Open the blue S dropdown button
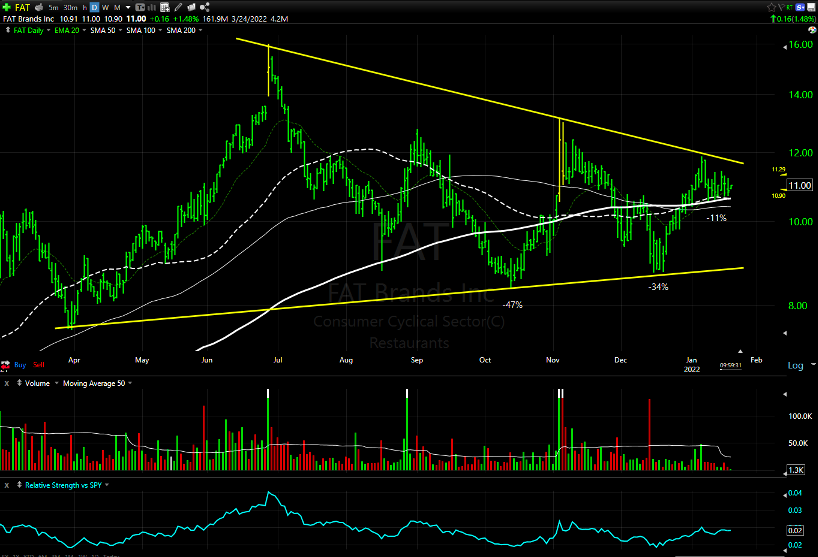 (801, 7)
